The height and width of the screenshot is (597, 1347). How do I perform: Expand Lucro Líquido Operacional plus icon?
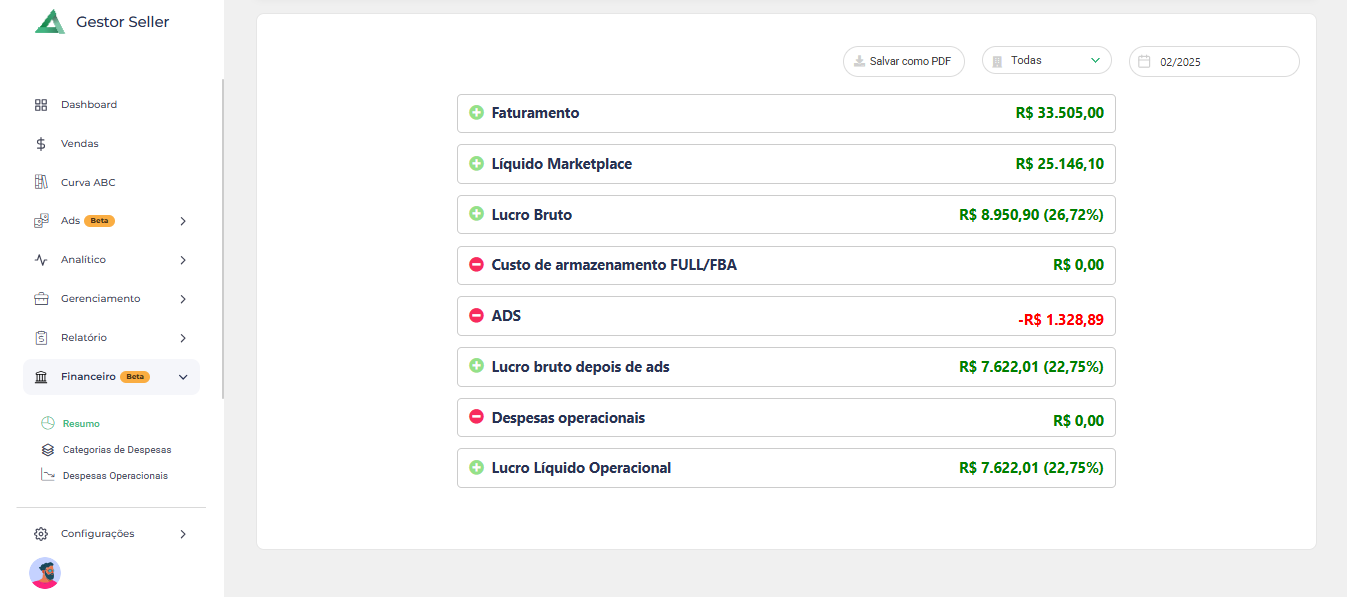point(476,468)
